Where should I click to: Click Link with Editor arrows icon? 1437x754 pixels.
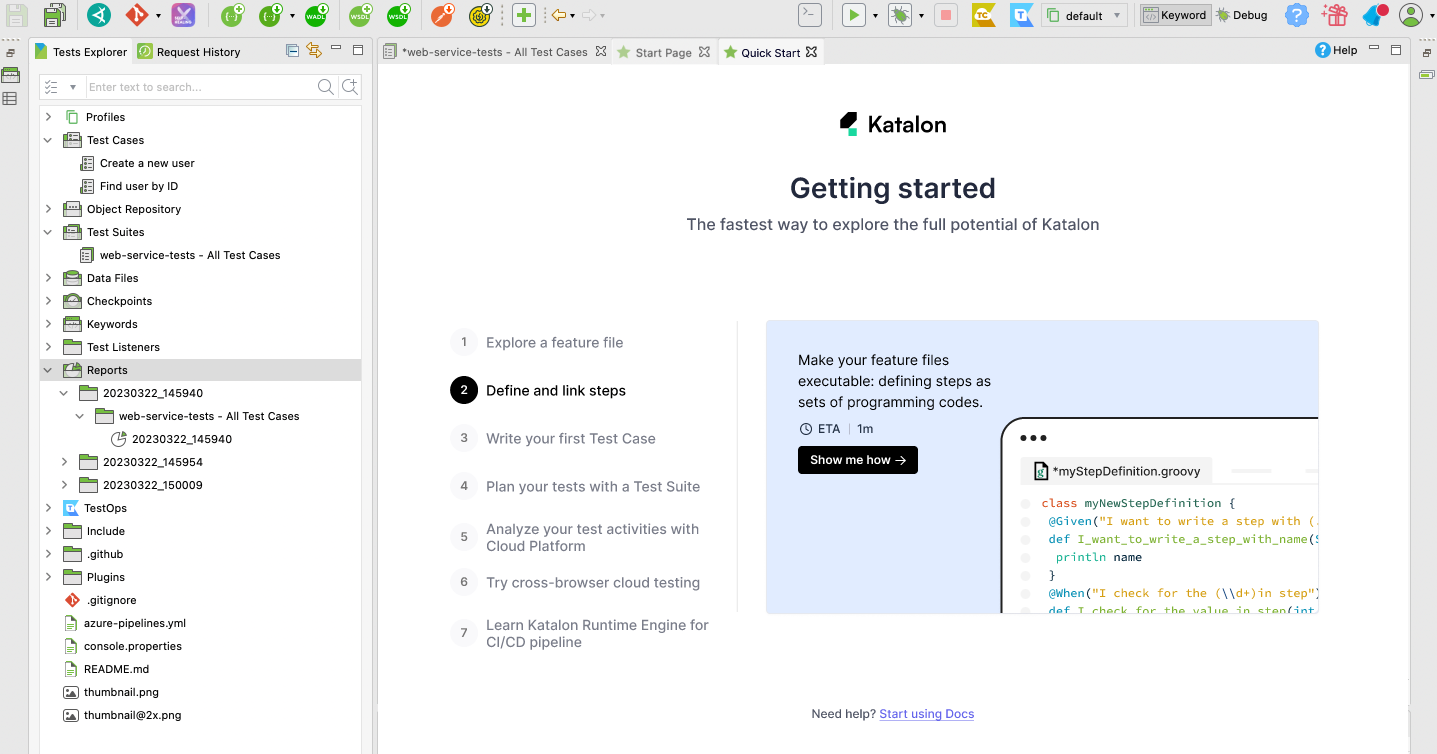coord(313,51)
